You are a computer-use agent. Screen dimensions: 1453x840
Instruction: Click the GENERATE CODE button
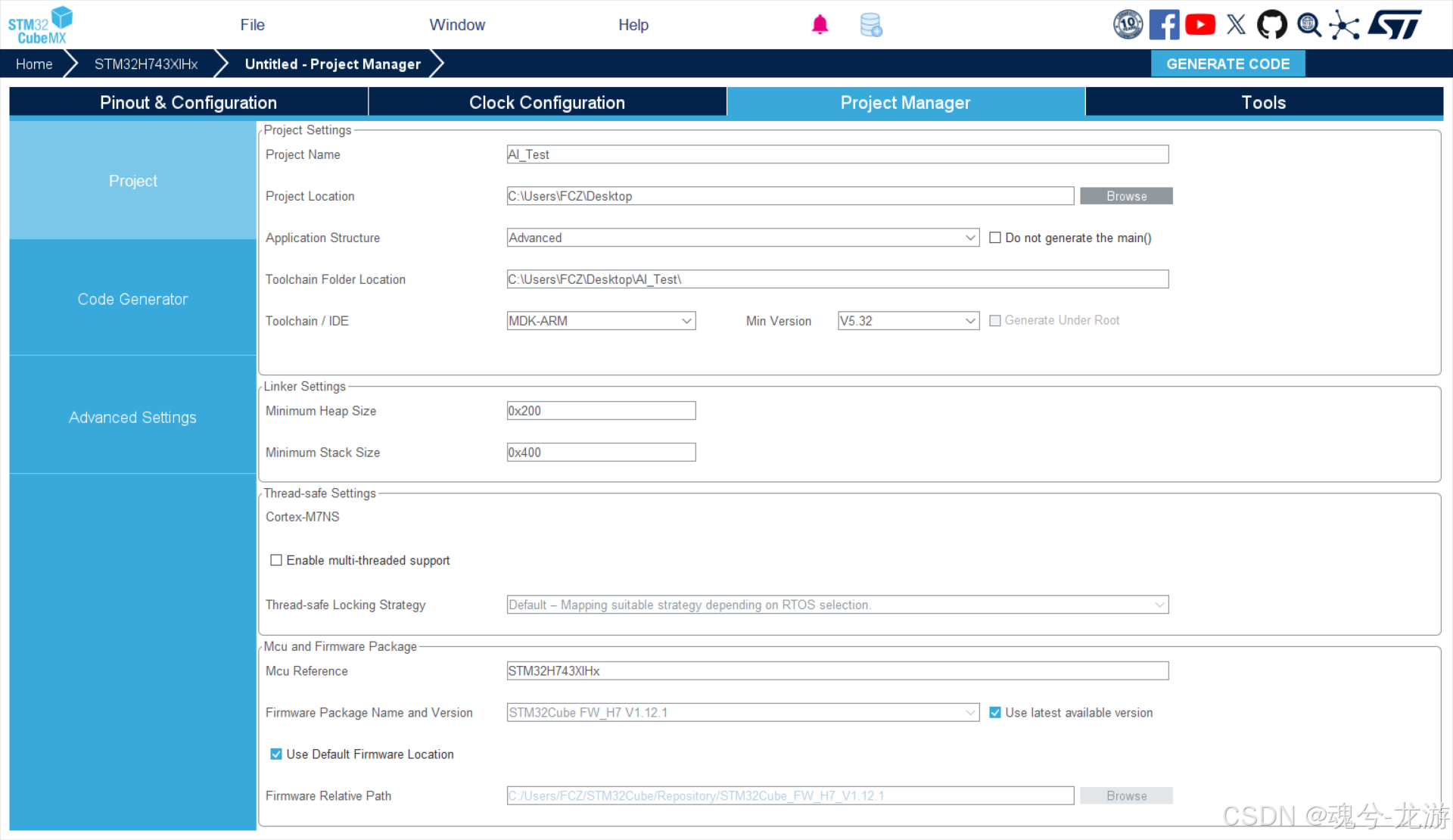tap(1227, 64)
